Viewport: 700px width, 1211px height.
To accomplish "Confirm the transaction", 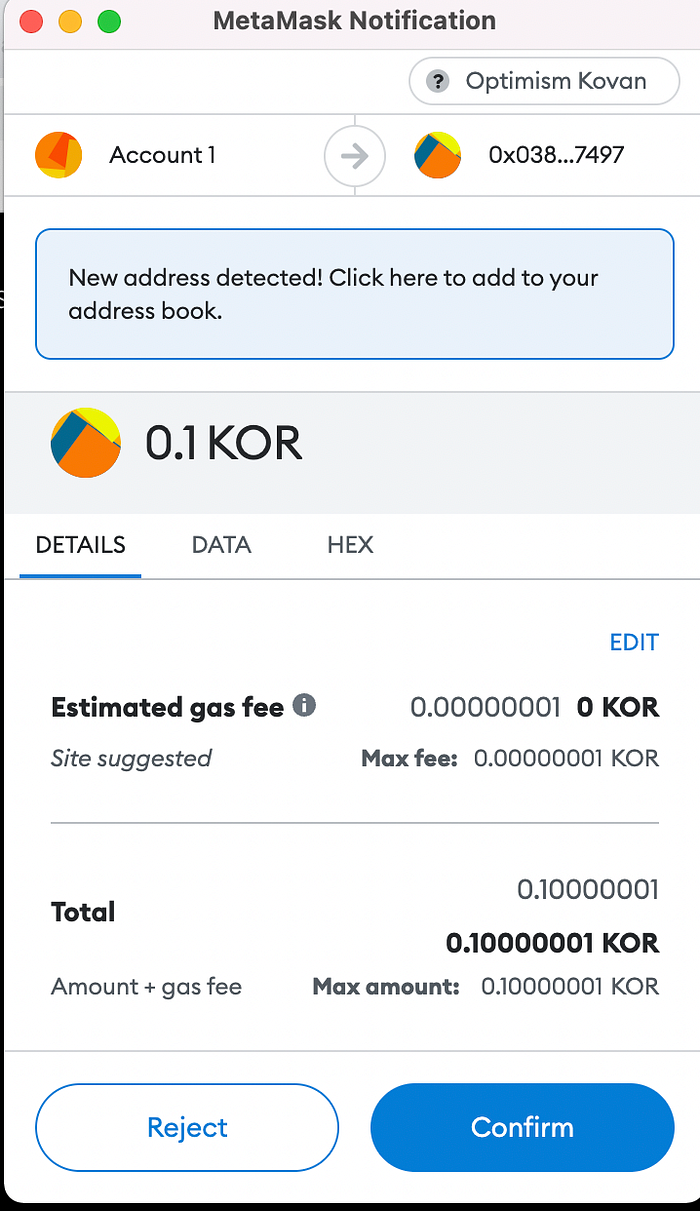I will coord(522,1128).
